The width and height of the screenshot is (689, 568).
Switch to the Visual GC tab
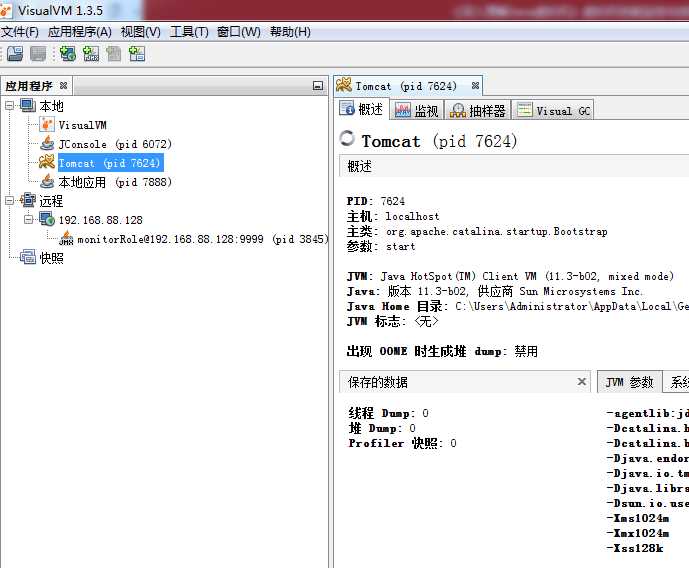(554, 110)
